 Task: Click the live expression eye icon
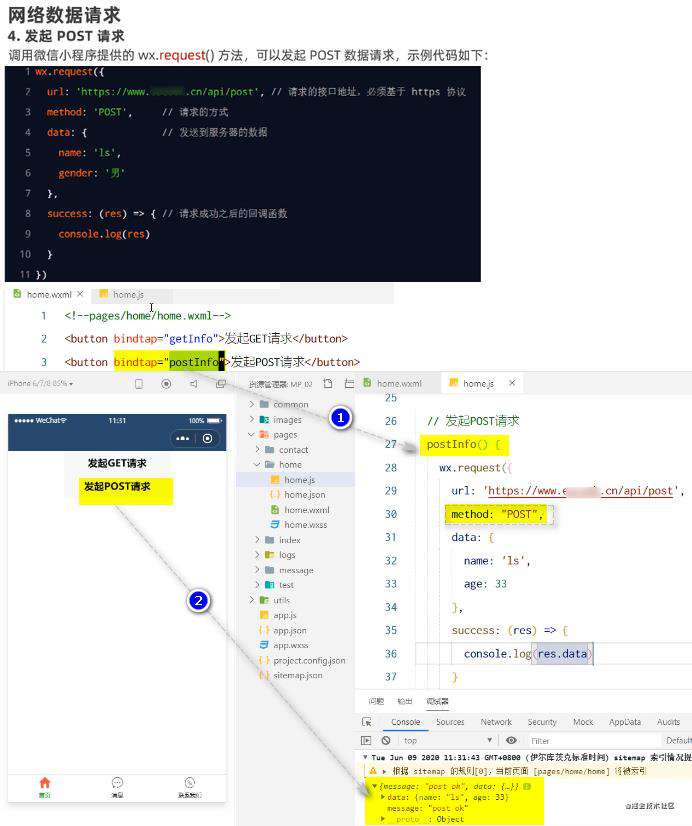[511, 740]
